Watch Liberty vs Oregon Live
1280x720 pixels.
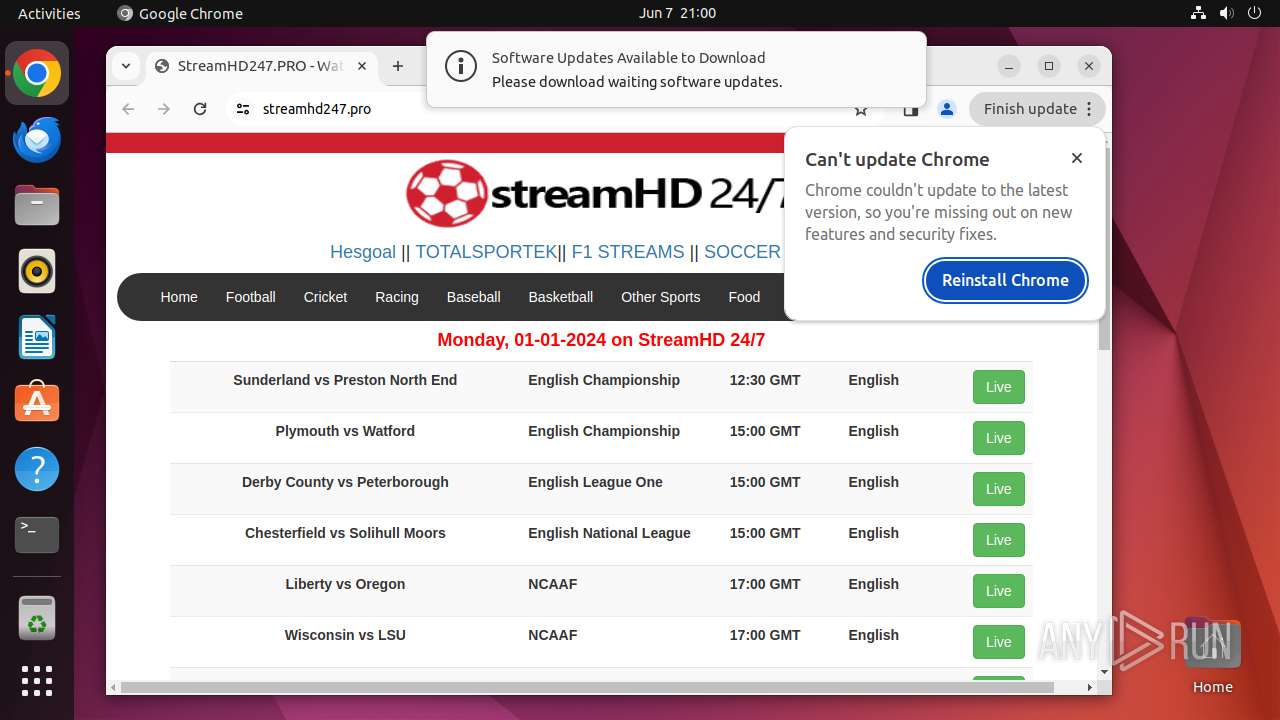999,591
